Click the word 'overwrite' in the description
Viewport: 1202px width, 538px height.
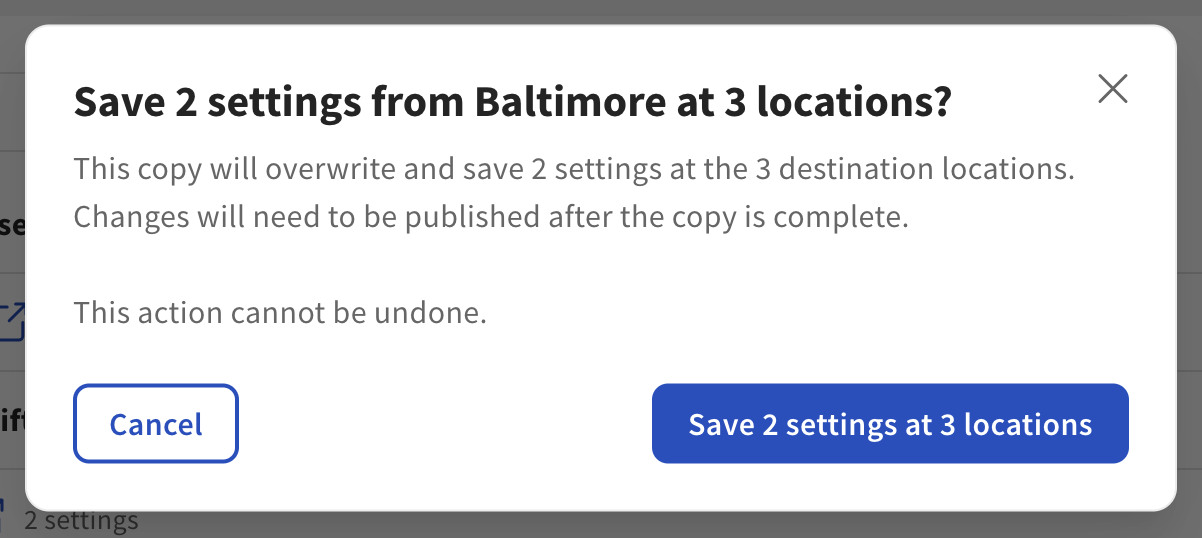[x=328, y=168]
